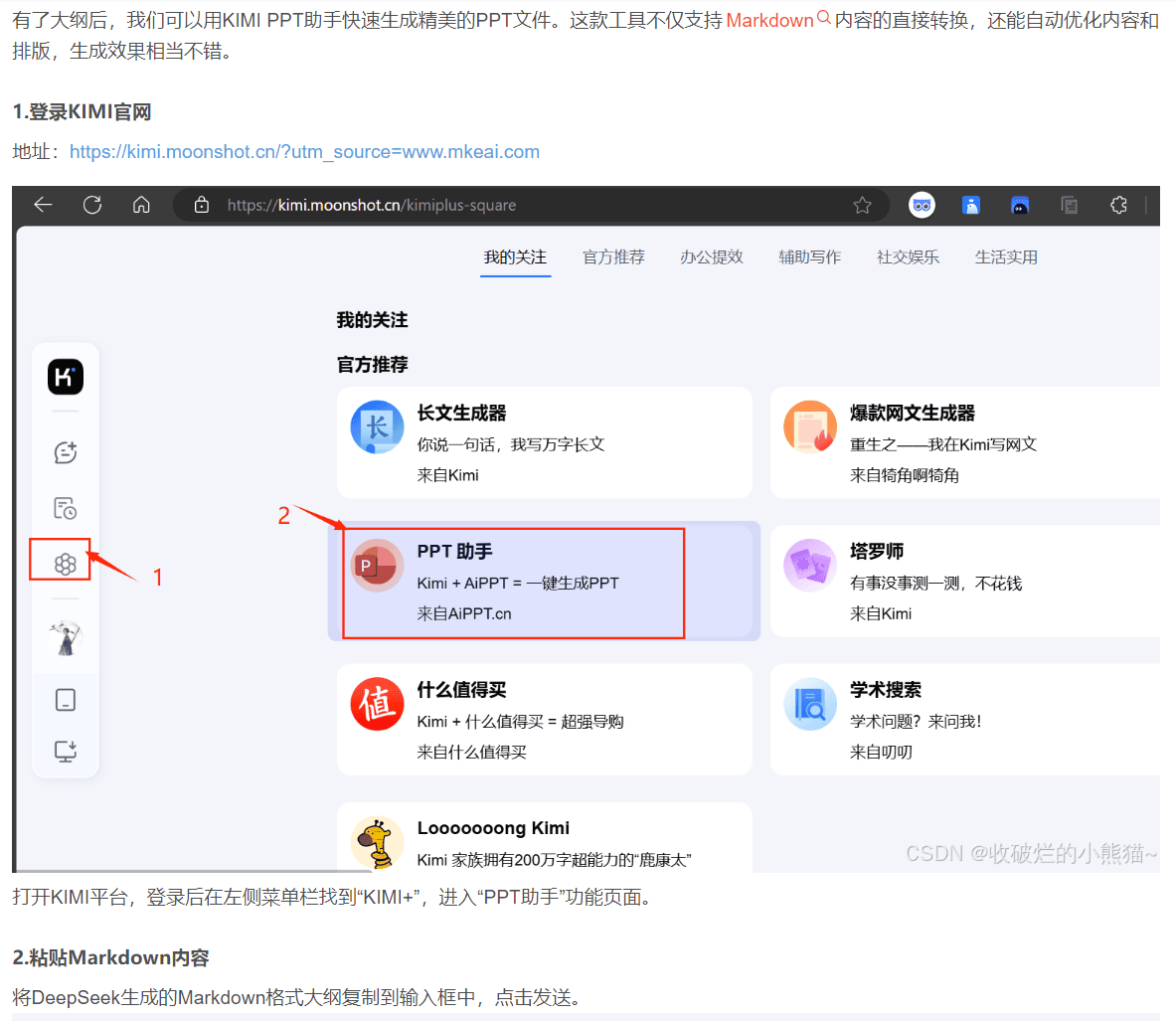The height and width of the screenshot is (1021, 1176).
Task: Open the collections icon in toolbar
Action: click(x=1070, y=205)
